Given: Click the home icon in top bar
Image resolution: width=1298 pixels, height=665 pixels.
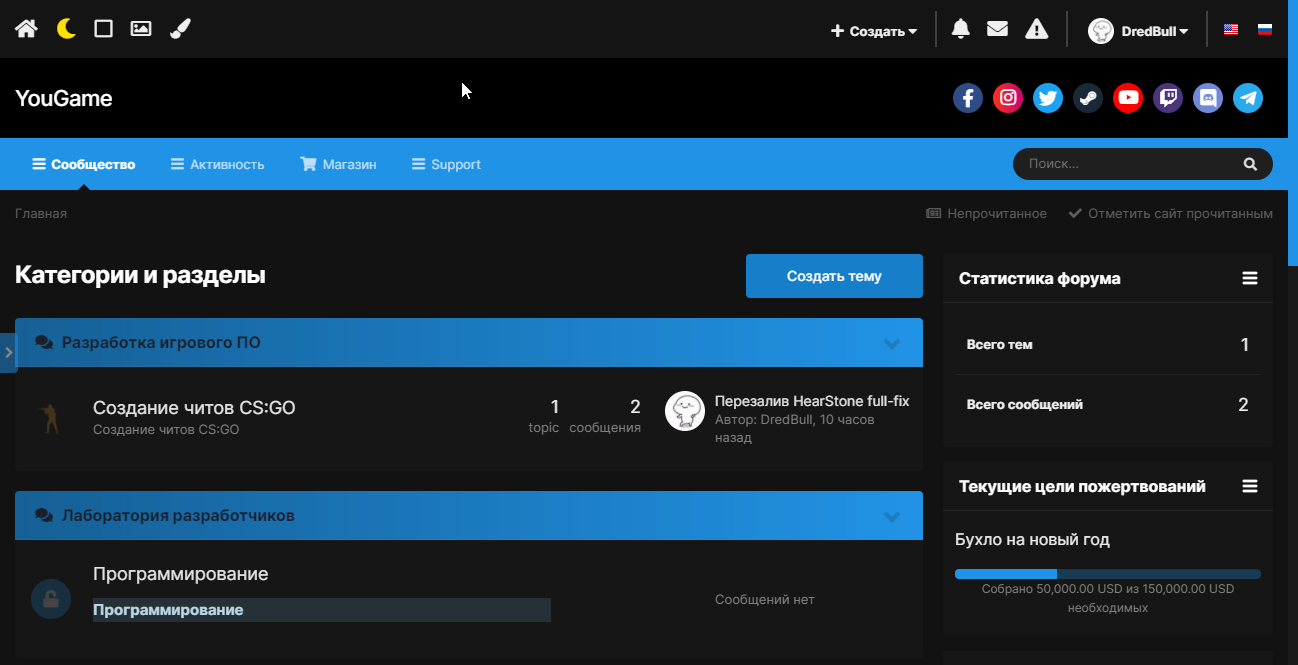Looking at the screenshot, I should [26, 29].
